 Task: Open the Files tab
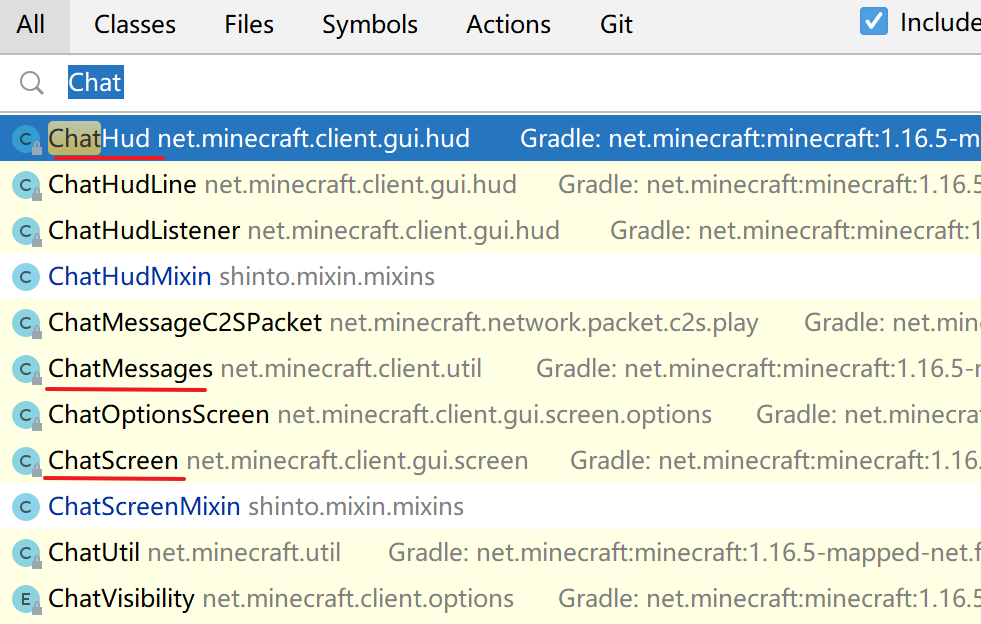pos(249,25)
